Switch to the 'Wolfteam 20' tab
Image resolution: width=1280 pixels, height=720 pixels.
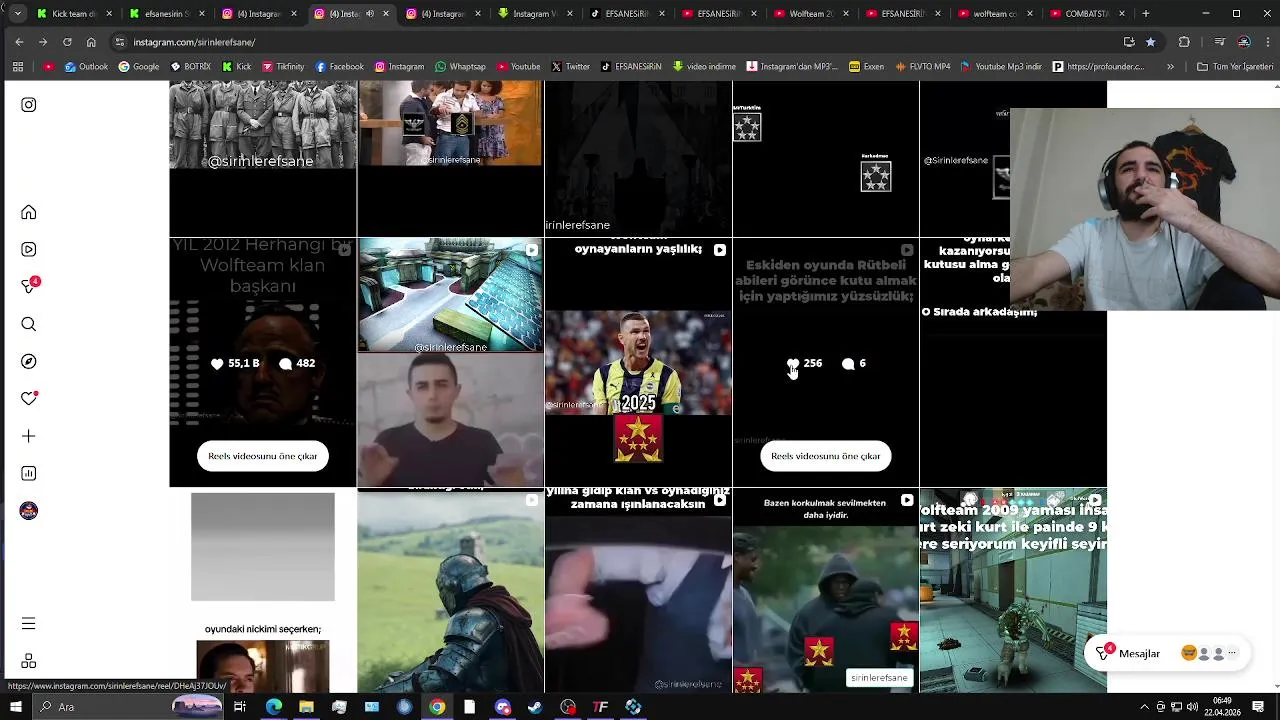809,14
